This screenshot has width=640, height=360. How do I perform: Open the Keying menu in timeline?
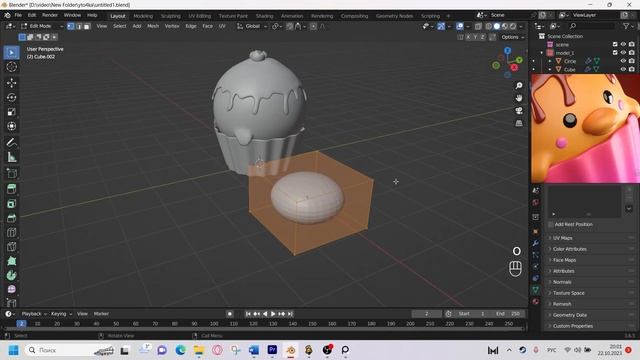pyautogui.click(x=61, y=314)
